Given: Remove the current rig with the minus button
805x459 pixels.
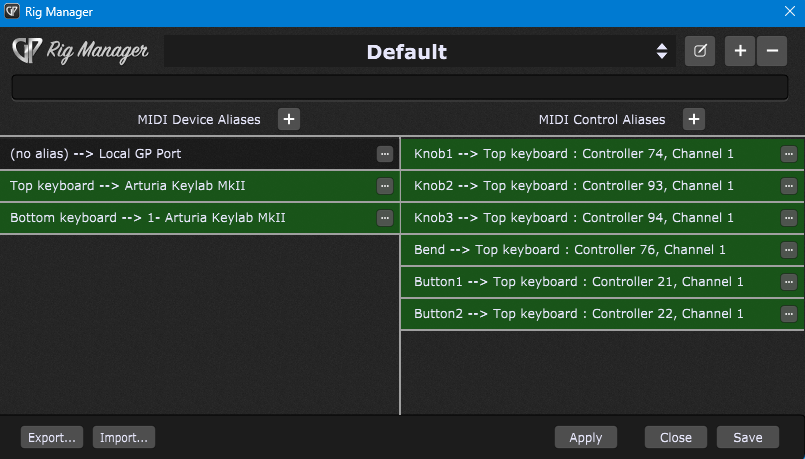Looking at the screenshot, I should (772, 51).
